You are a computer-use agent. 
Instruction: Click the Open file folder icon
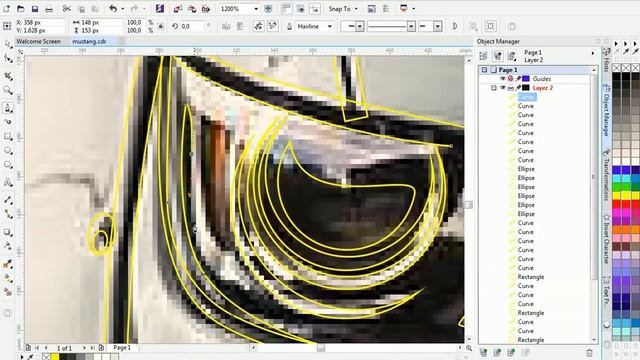[x=20, y=9]
